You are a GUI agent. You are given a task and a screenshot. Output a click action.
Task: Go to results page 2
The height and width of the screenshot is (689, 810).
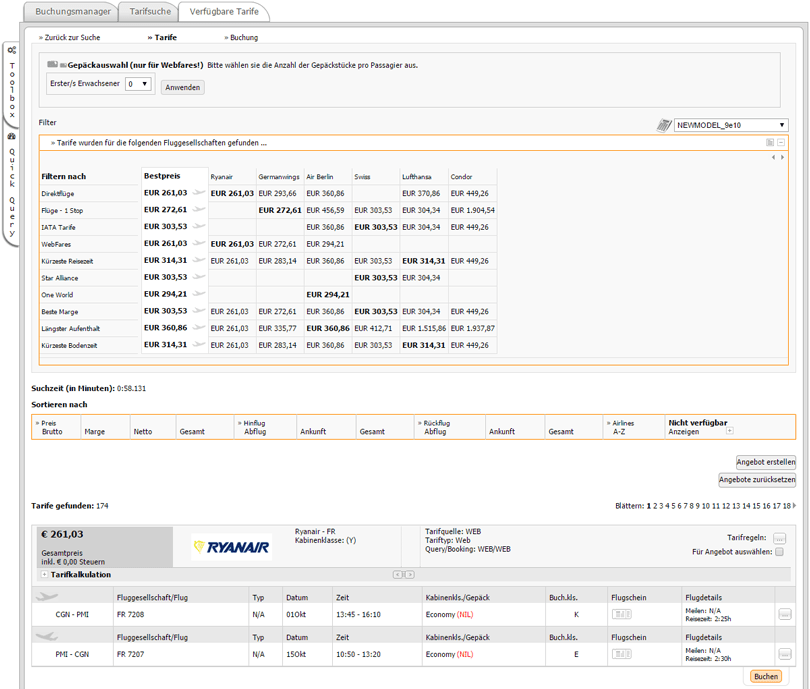tap(655, 506)
